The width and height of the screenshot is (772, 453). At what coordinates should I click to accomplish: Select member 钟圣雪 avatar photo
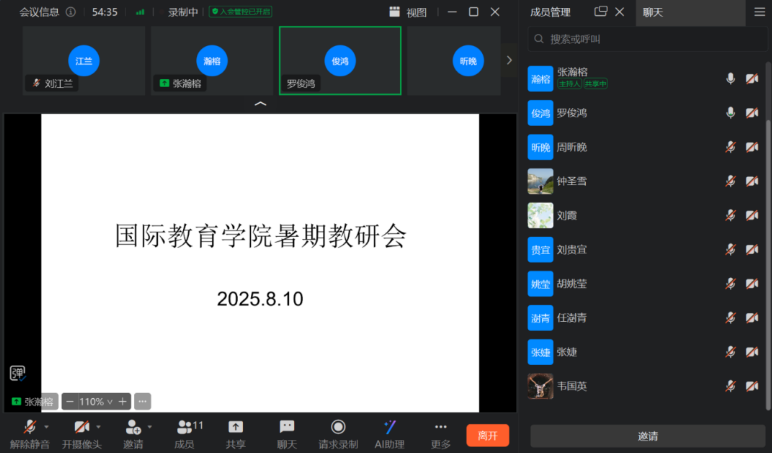click(540, 181)
